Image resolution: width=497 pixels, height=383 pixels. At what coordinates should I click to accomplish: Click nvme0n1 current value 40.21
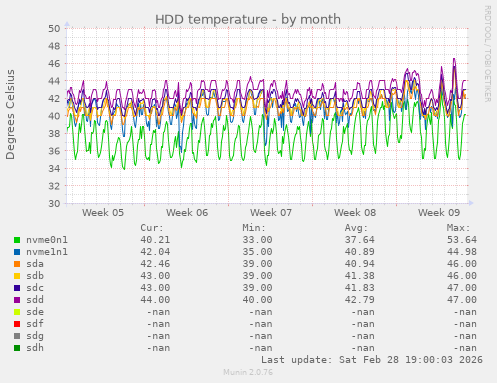(x=155, y=240)
